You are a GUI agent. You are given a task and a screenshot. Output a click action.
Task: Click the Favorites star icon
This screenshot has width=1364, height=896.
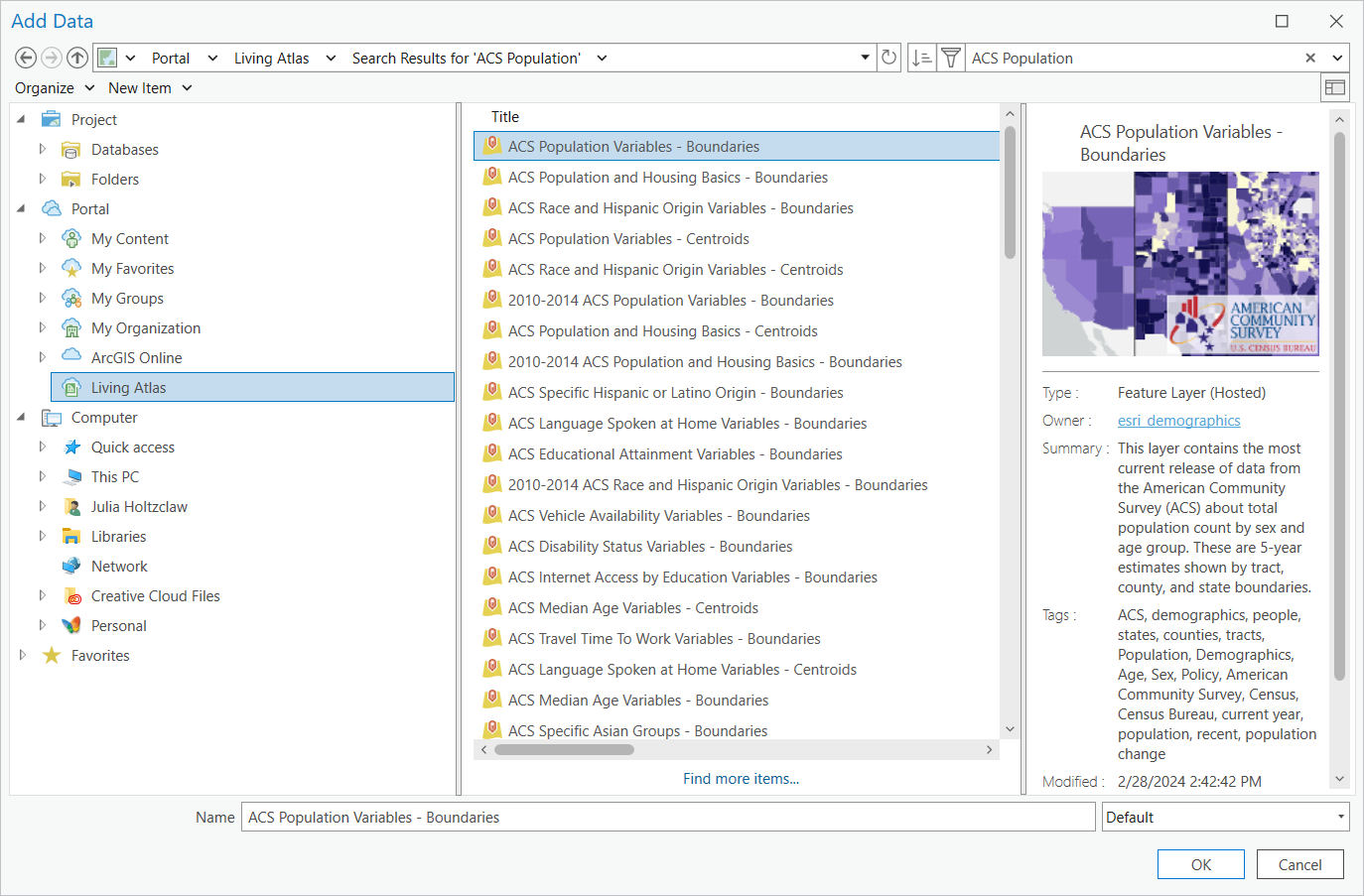[x=51, y=656]
